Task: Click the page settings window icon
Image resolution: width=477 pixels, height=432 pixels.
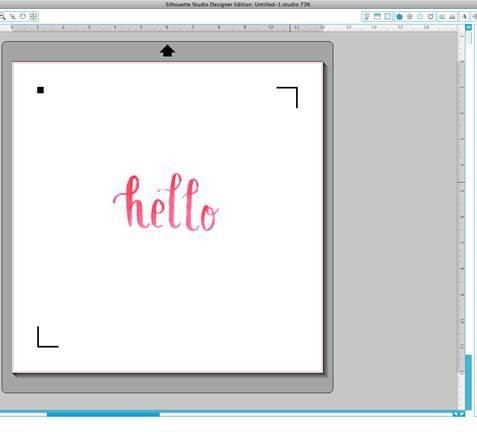Action: (377, 16)
